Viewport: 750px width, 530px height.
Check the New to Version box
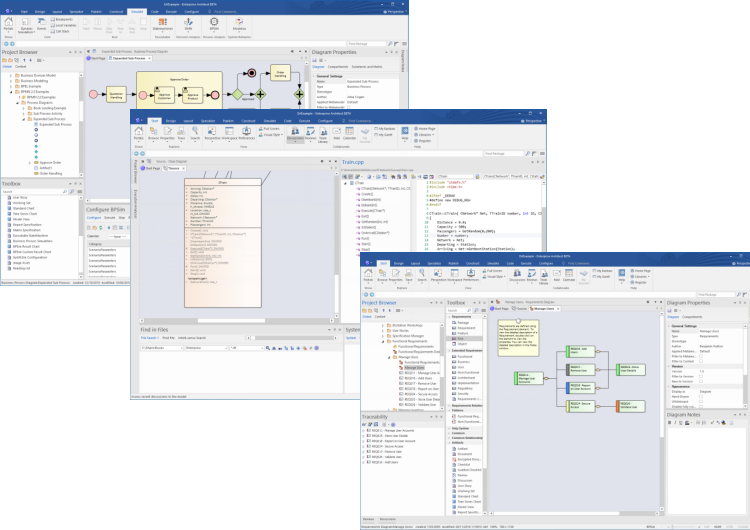coord(701,381)
